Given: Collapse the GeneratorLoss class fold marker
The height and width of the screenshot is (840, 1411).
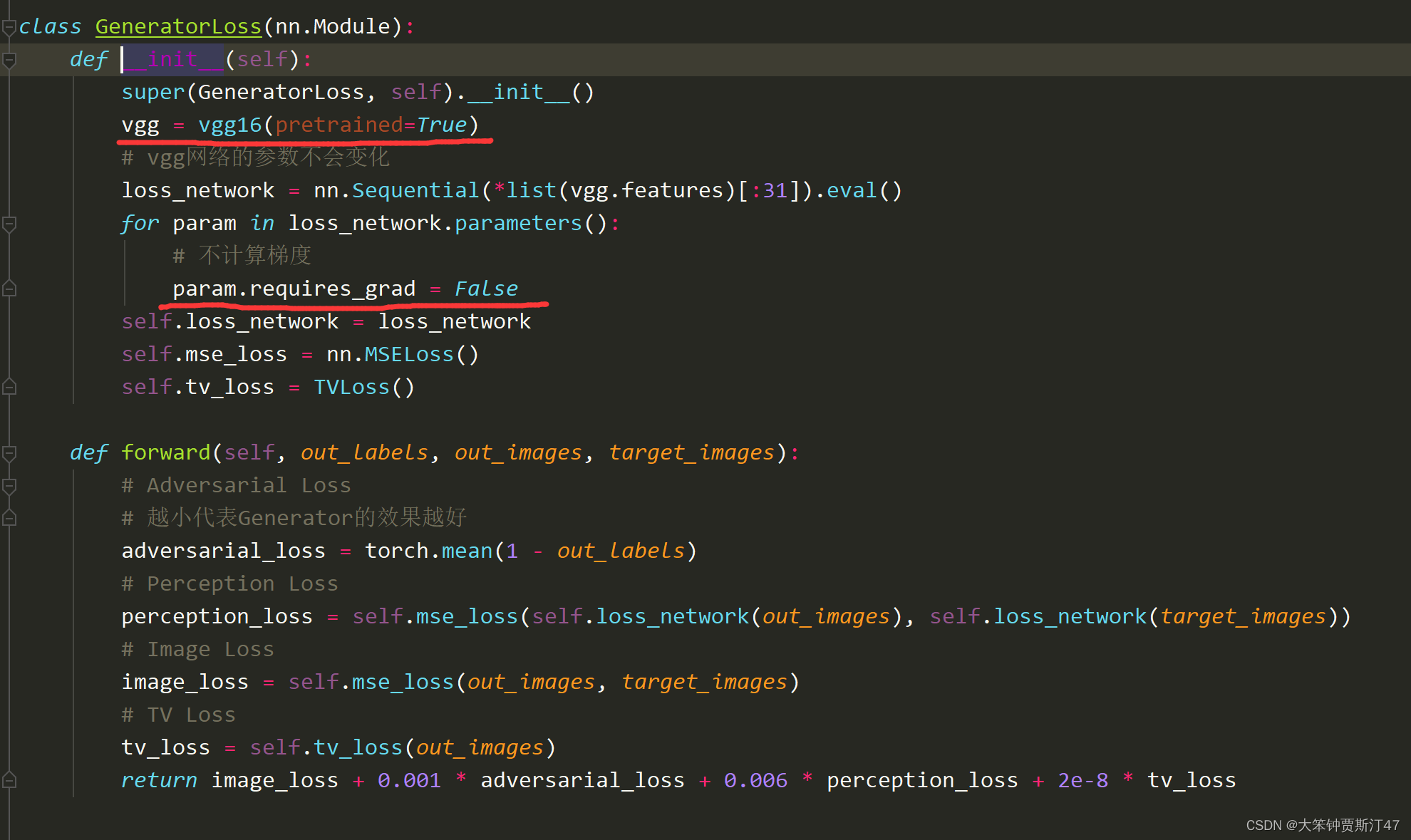Looking at the screenshot, I should [x=9, y=28].
